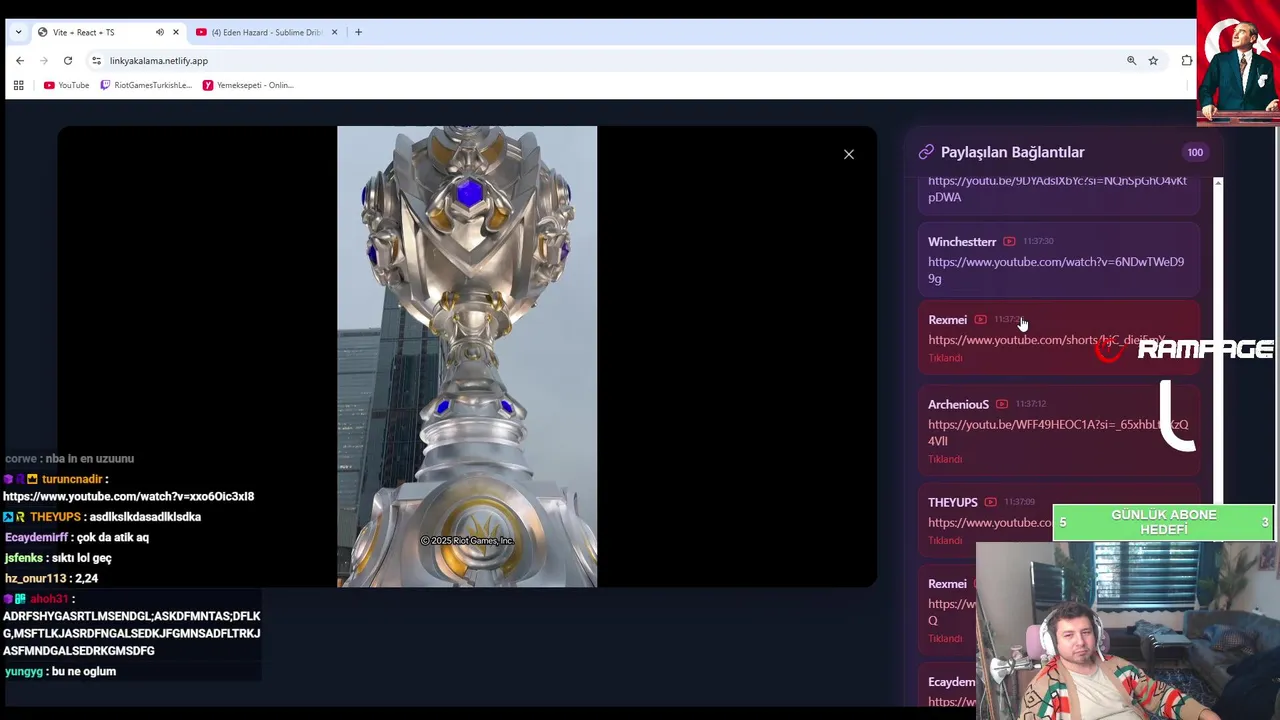Click THEYUPS username in the links panel
Screen dimensions: 1280x720
click(x=953, y=502)
